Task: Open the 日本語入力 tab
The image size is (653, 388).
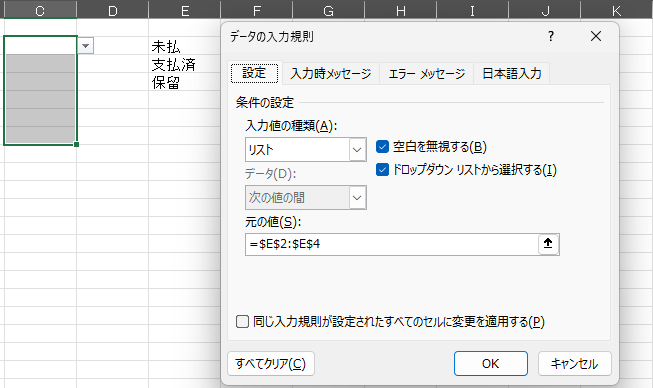Action: [512, 74]
